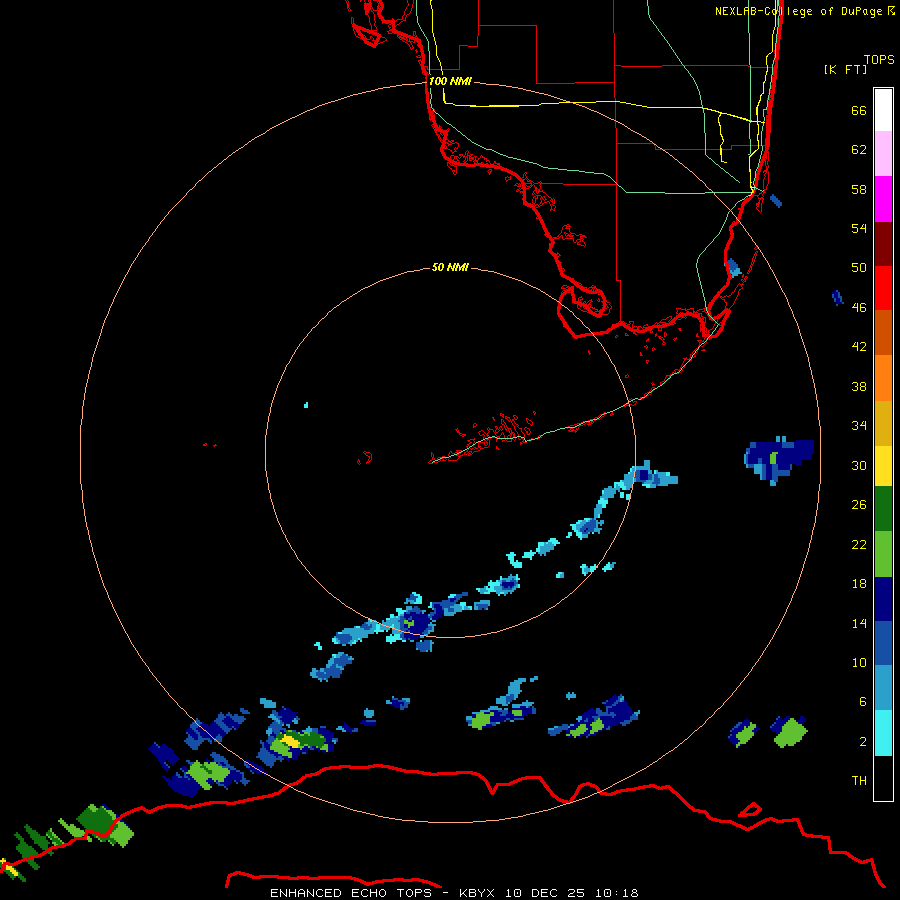Click the "KBYX" radar site identifier
This screenshot has height=900, width=900.
point(476,893)
